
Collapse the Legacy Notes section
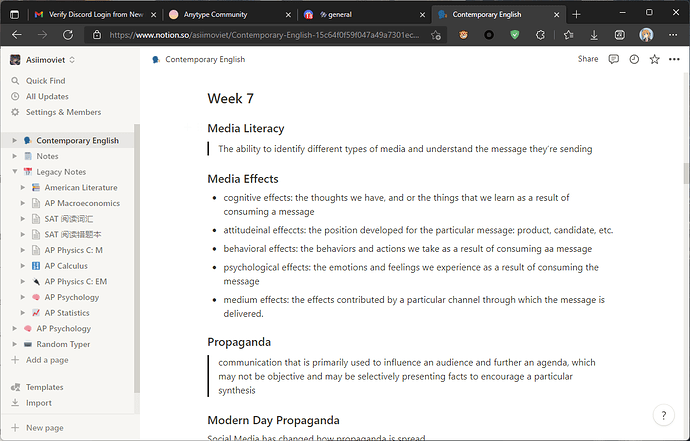coord(15,172)
